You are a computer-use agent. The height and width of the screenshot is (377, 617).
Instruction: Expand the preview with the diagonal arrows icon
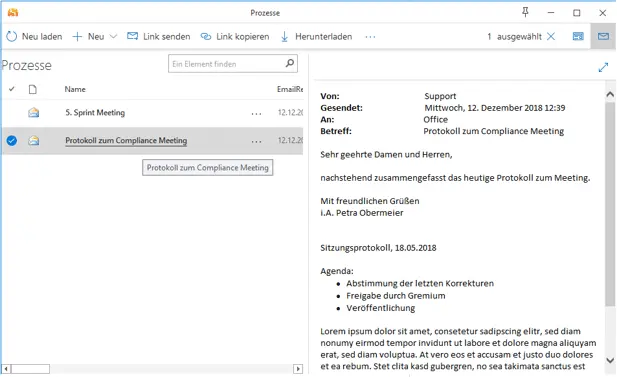click(603, 67)
